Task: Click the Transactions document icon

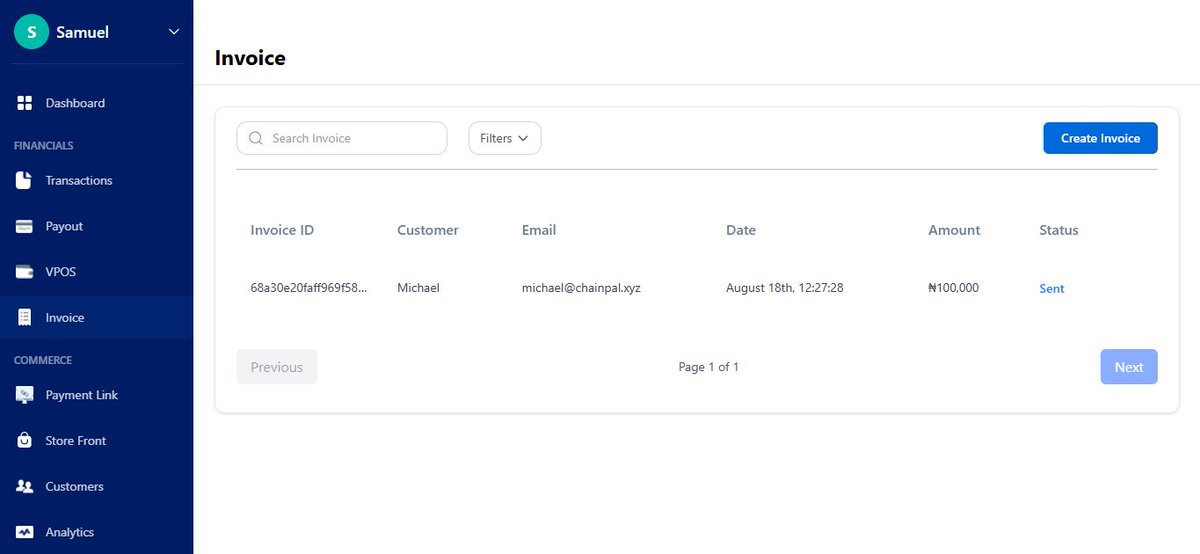Action: click(25, 181)
